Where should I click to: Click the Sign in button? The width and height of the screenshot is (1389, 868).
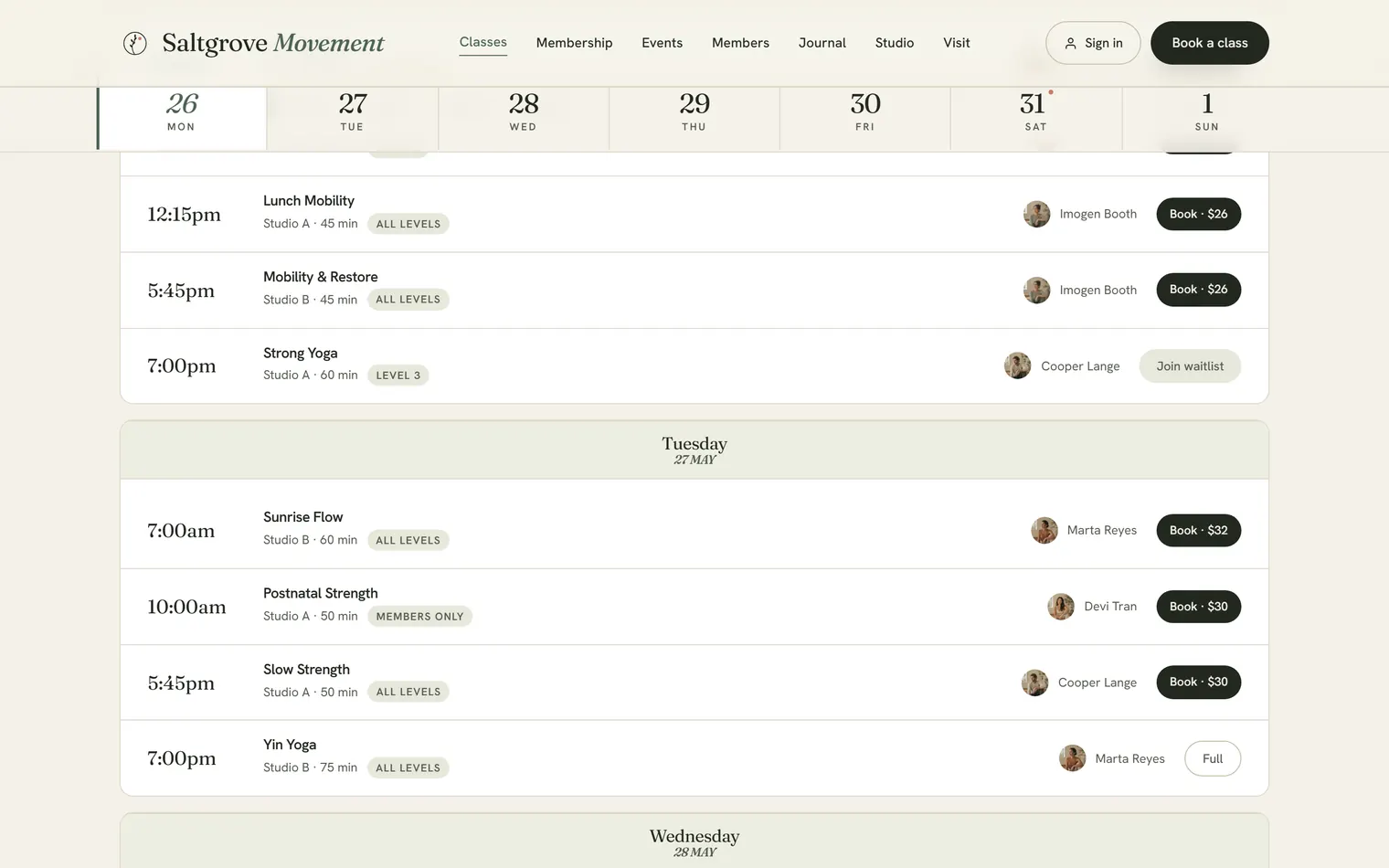click(1093, 43)
